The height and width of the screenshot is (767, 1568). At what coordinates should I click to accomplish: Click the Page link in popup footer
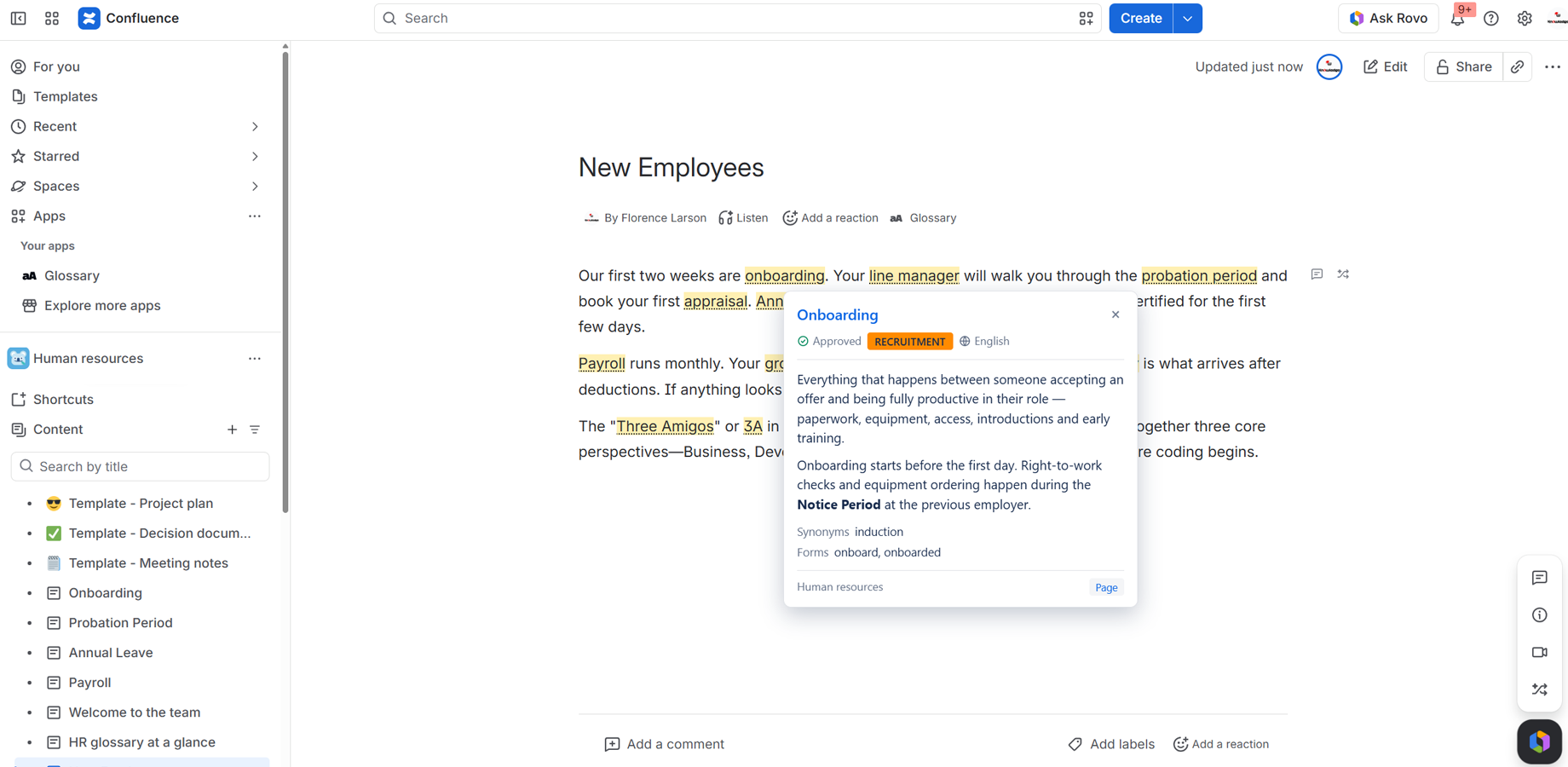point(1106,587)
